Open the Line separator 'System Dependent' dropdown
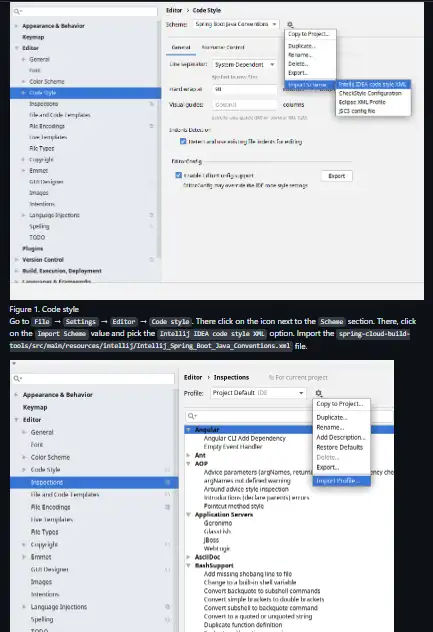The width and height of the screenshot is (433, 632). (x=244, y=64)
